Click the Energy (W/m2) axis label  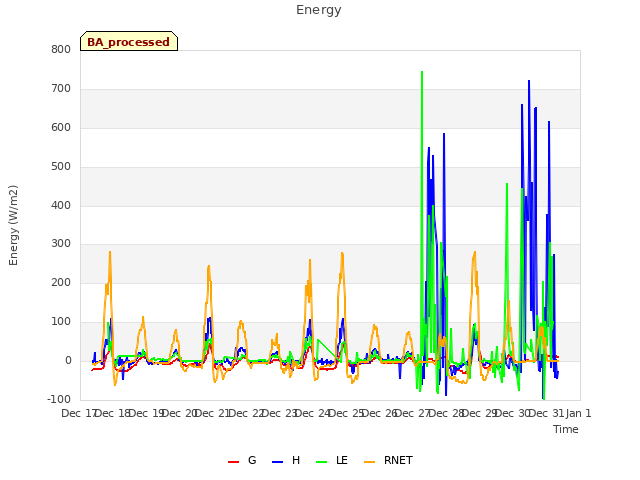[x=13, y=225]
